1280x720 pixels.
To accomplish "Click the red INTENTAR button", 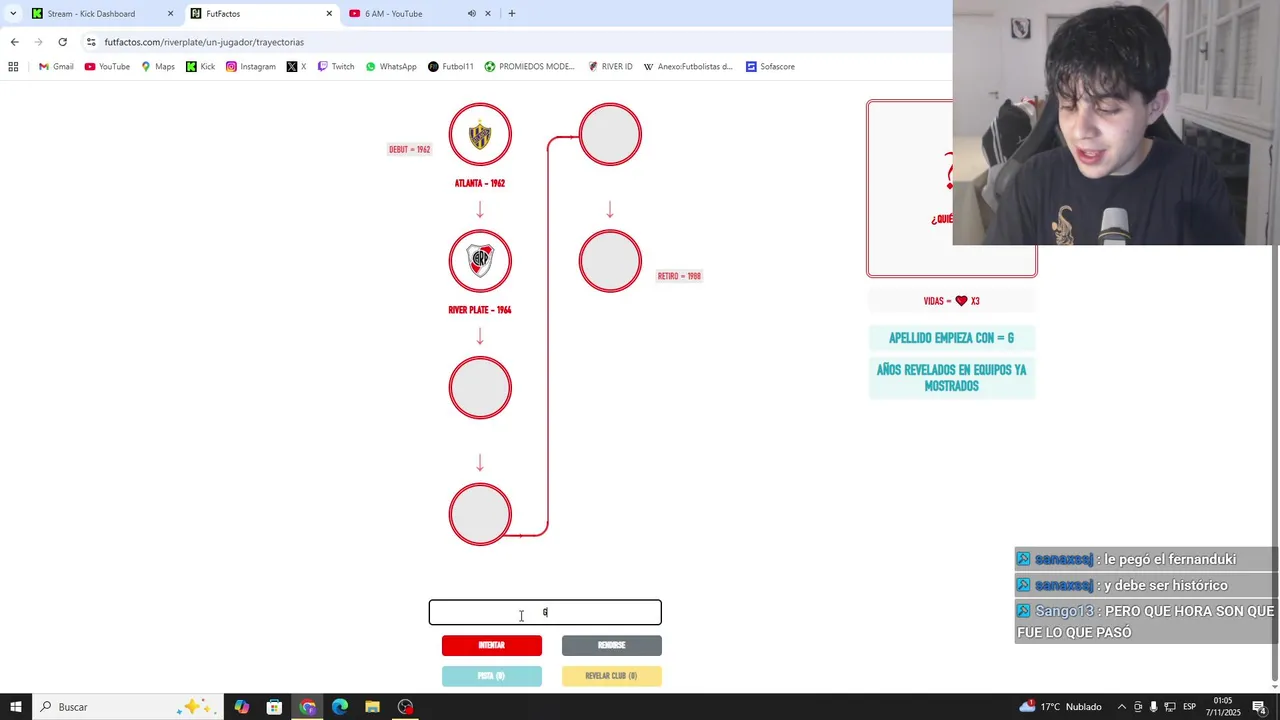I will click(x=492, y=645).
